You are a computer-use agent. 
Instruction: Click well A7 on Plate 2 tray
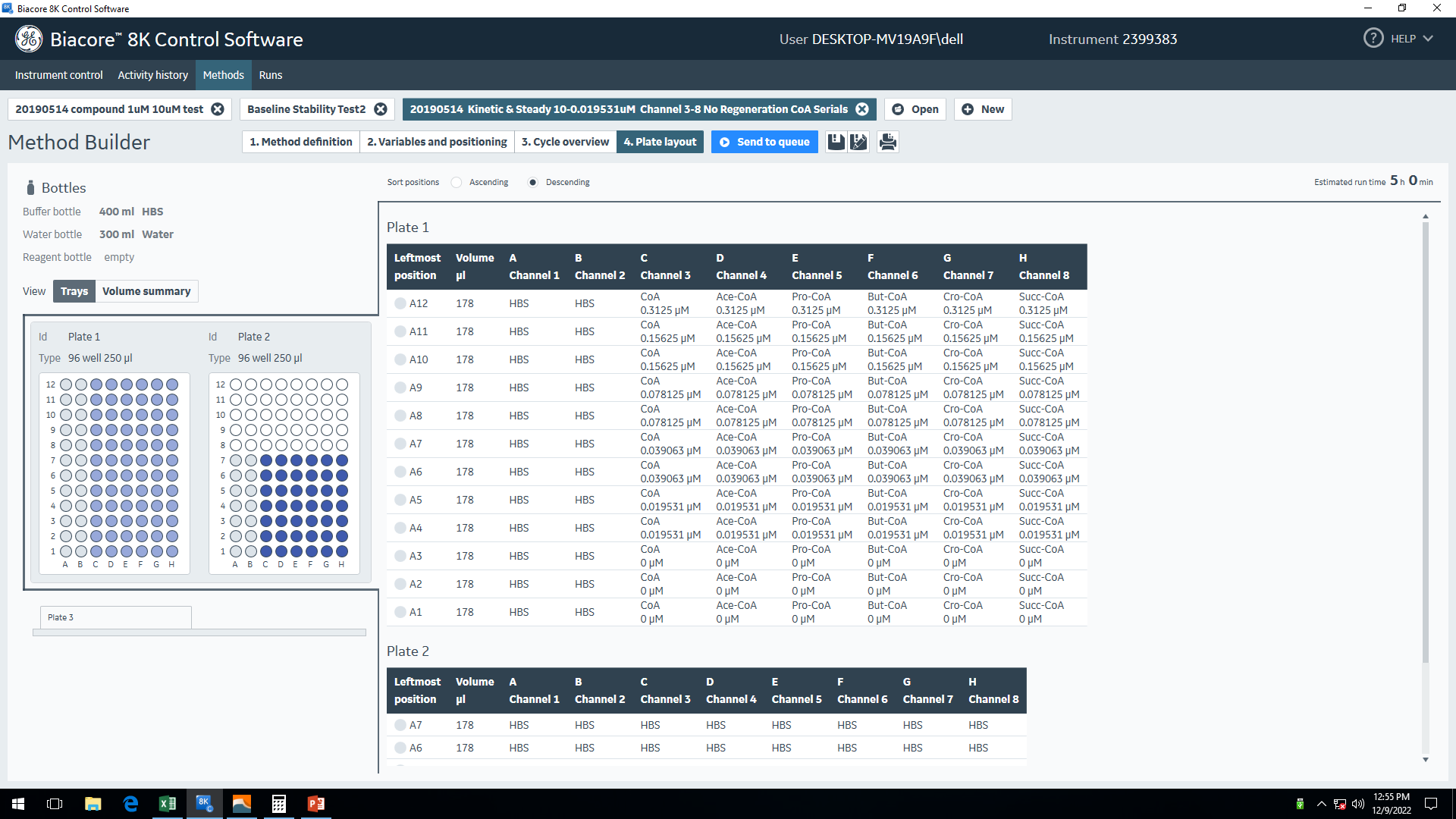tap(236, 460)
